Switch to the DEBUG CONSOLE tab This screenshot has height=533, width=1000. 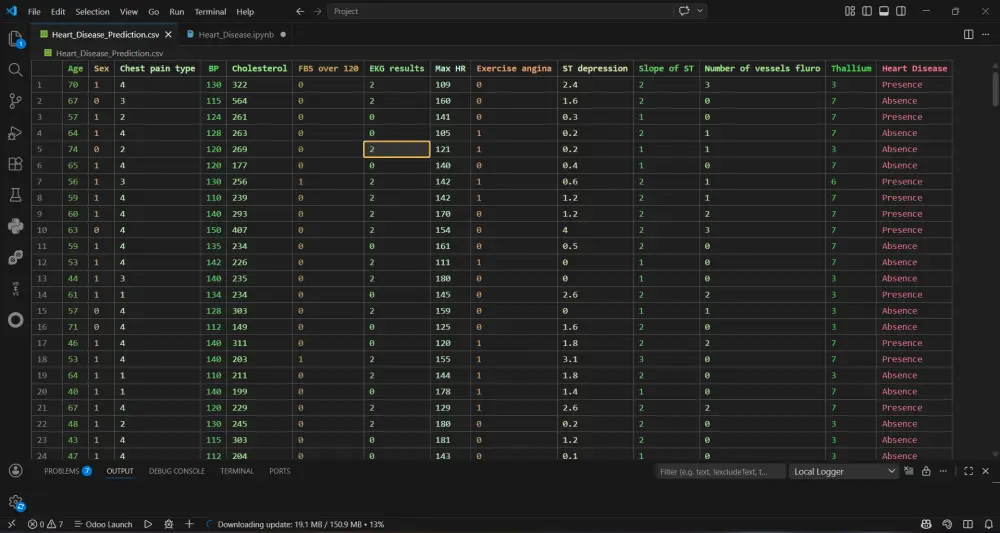tap(177, 471)
